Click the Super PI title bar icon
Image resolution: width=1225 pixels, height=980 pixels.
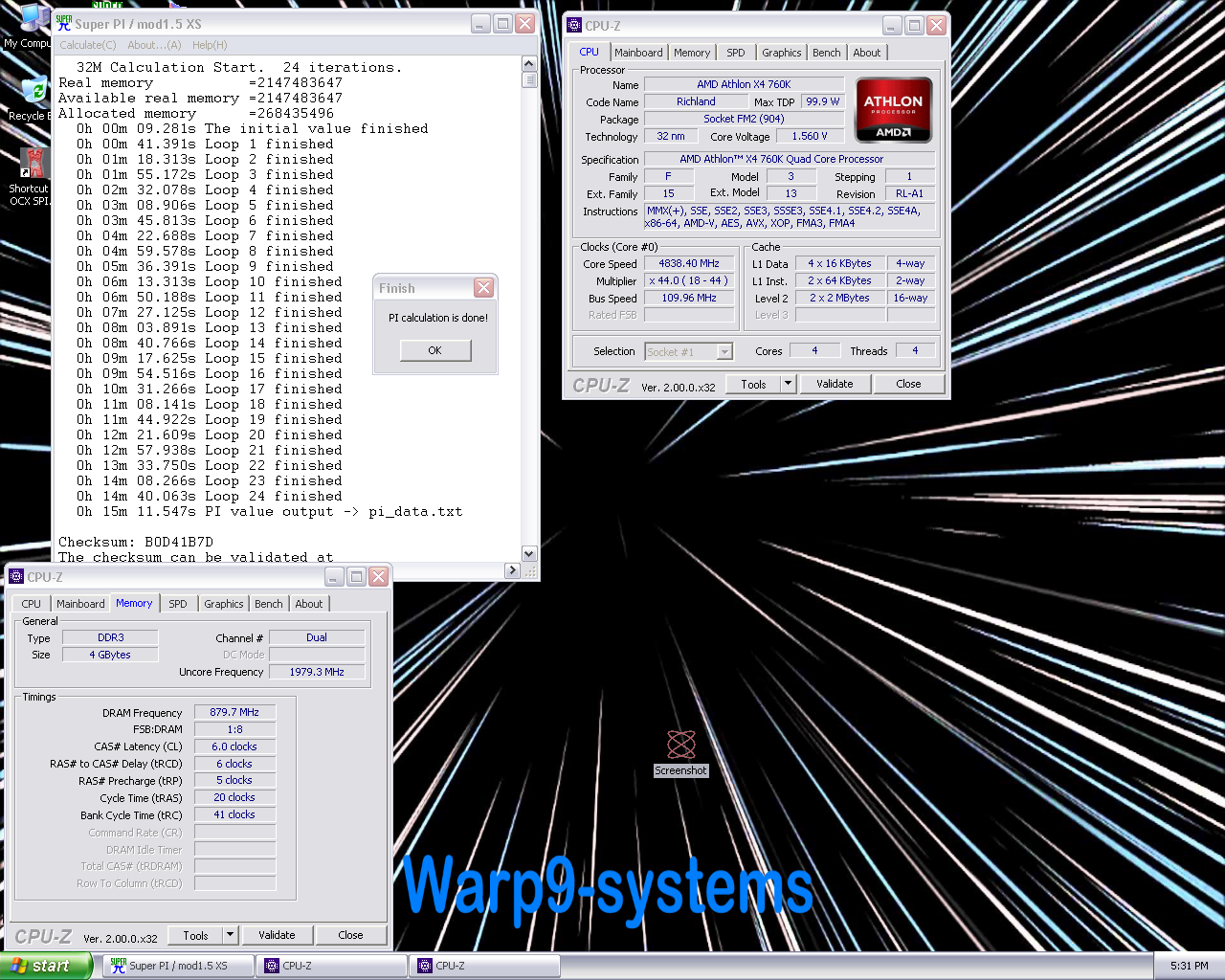pyautogui.click(x=64, y=24)
